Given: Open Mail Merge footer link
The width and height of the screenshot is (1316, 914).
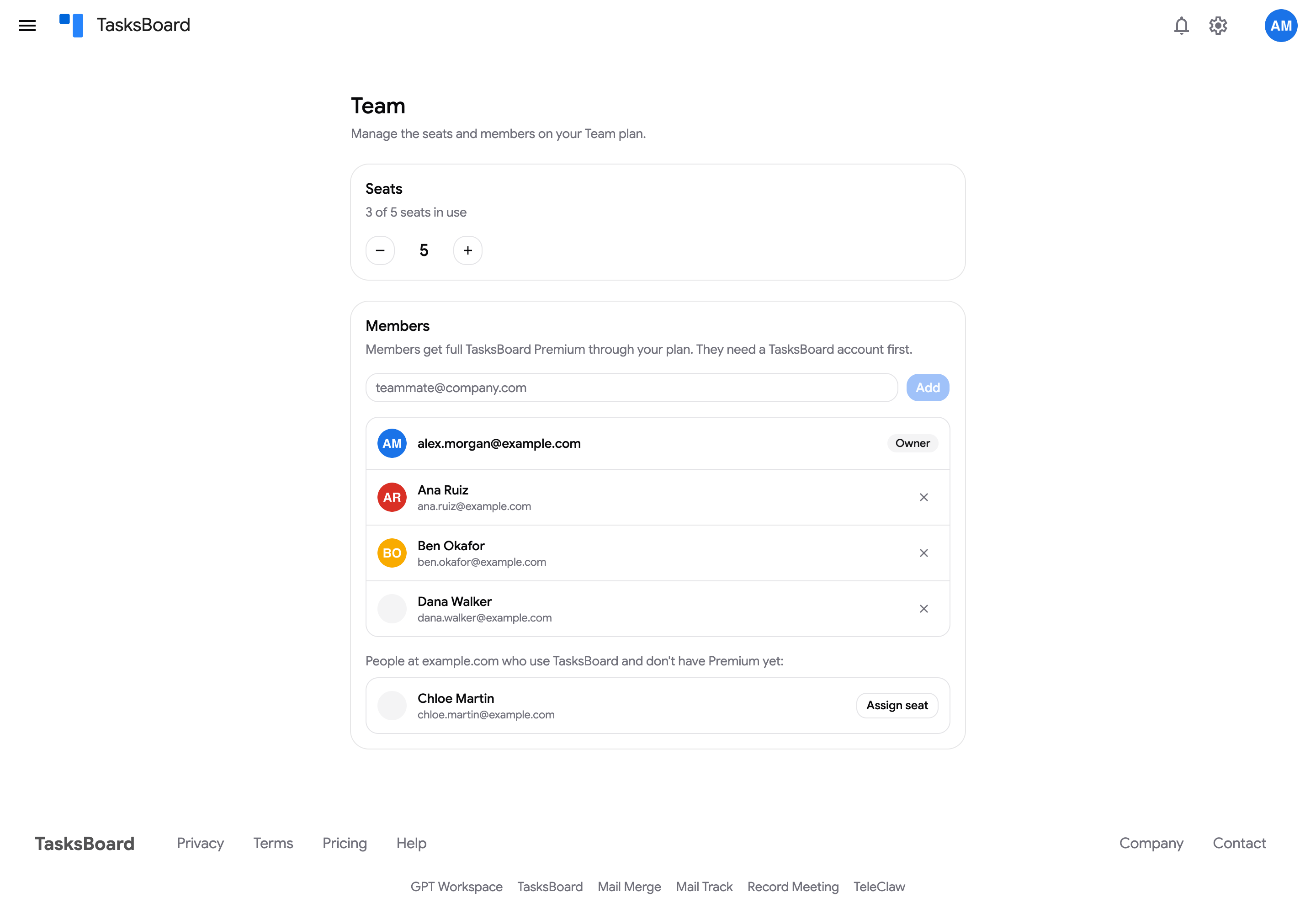Looking at the screenshot, I should (629, 887).
